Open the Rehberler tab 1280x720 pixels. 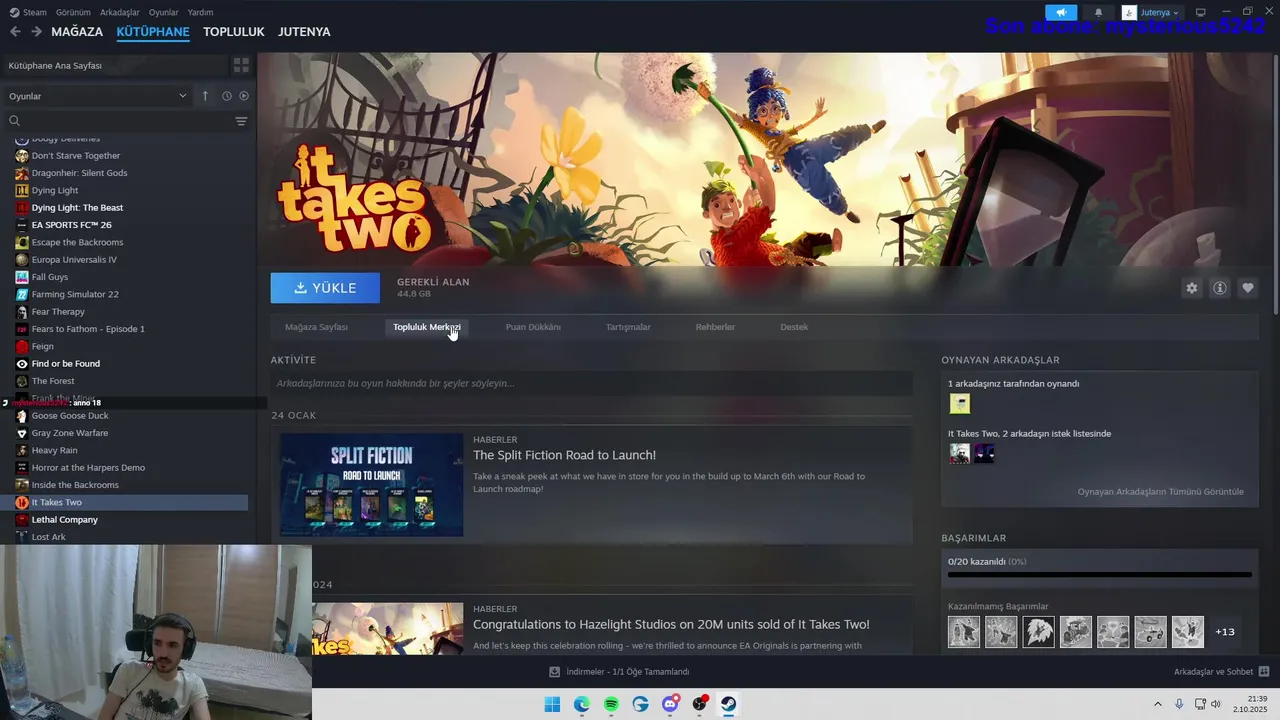point(715,327)
